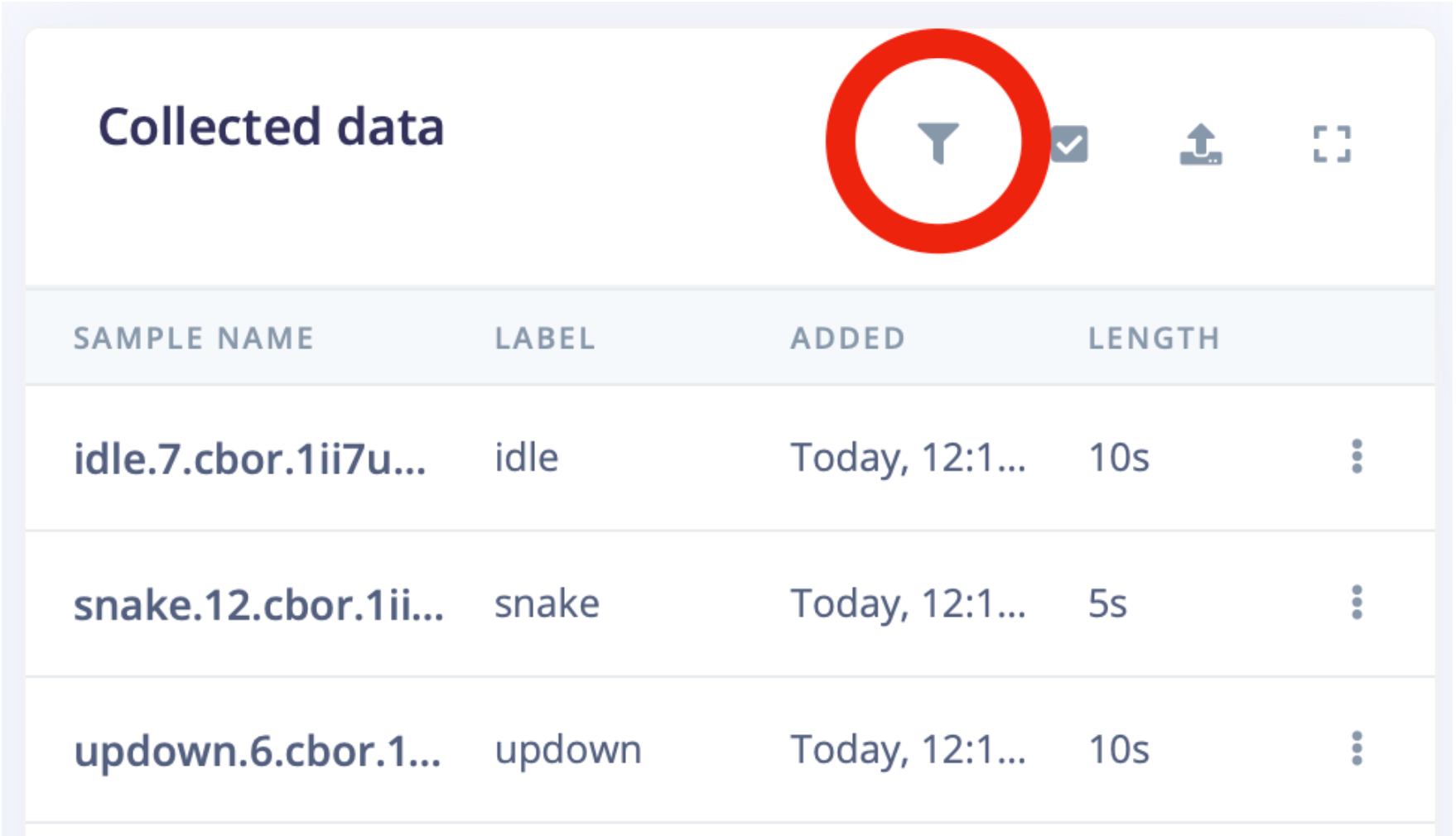Screen dimensions: 1456x836
Task: Expand collected data to fullscreen
Action: pyautogui.click(x=1332, y=144)
